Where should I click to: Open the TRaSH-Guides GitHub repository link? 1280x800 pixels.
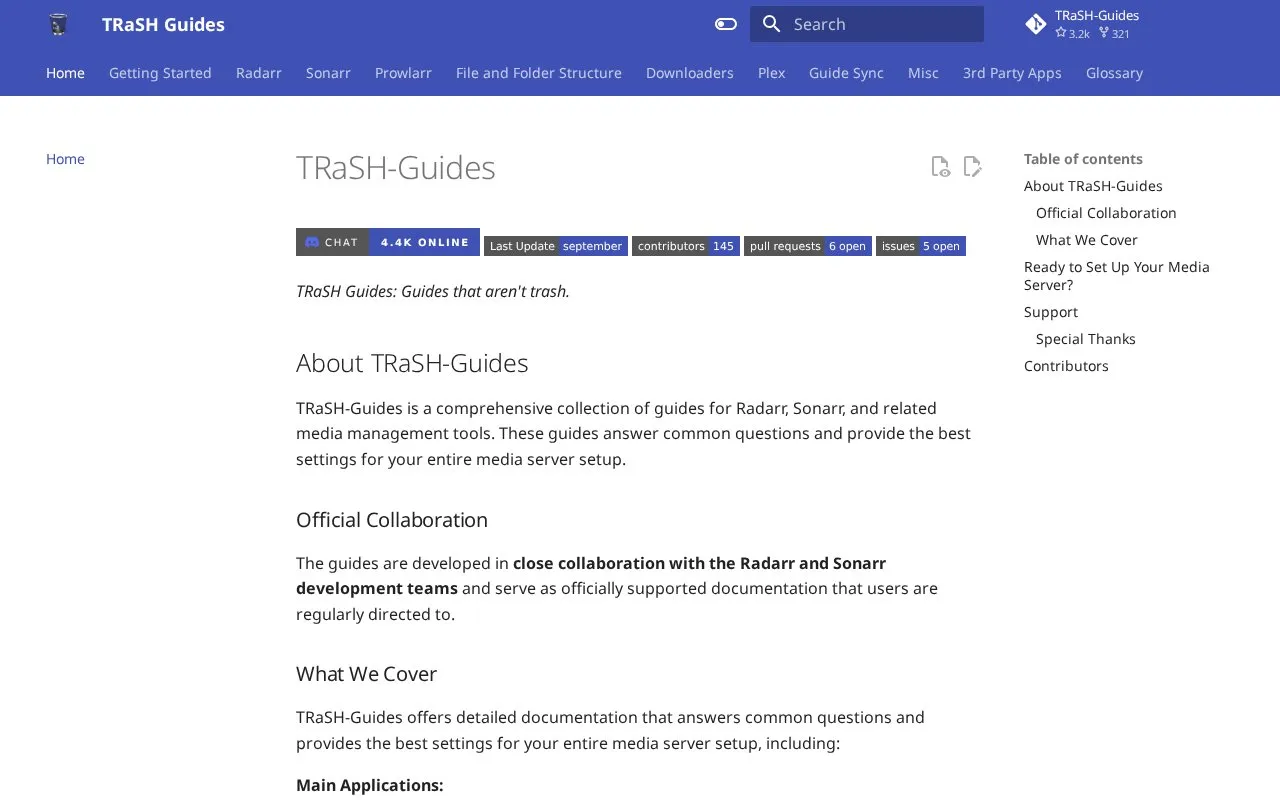tap(1128, 24)
